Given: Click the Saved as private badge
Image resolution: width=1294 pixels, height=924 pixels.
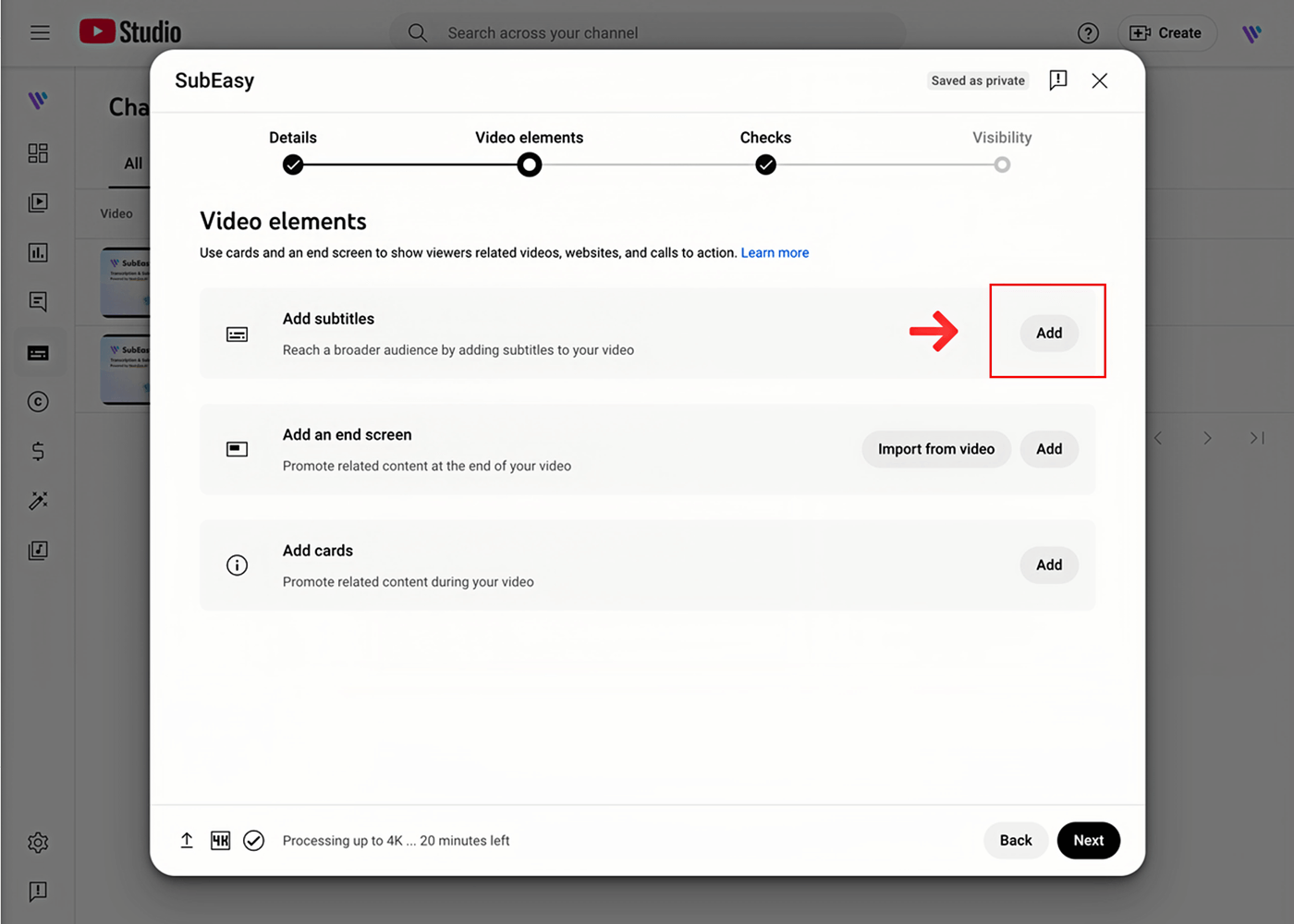Looking at the screenshot, I should (x=978, y=80).
